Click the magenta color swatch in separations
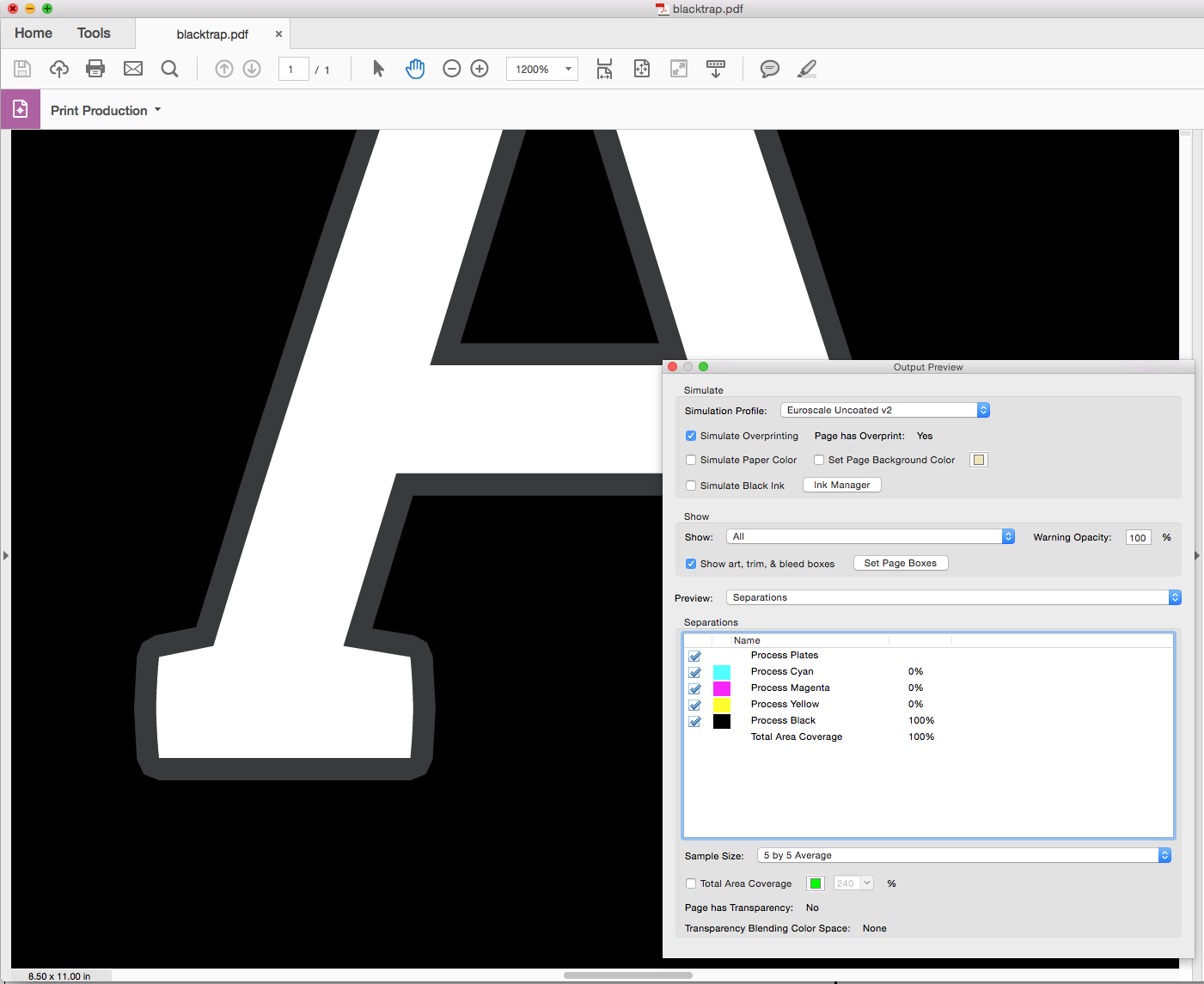This screenshot has width=1204, height=984. click(722, 688)
